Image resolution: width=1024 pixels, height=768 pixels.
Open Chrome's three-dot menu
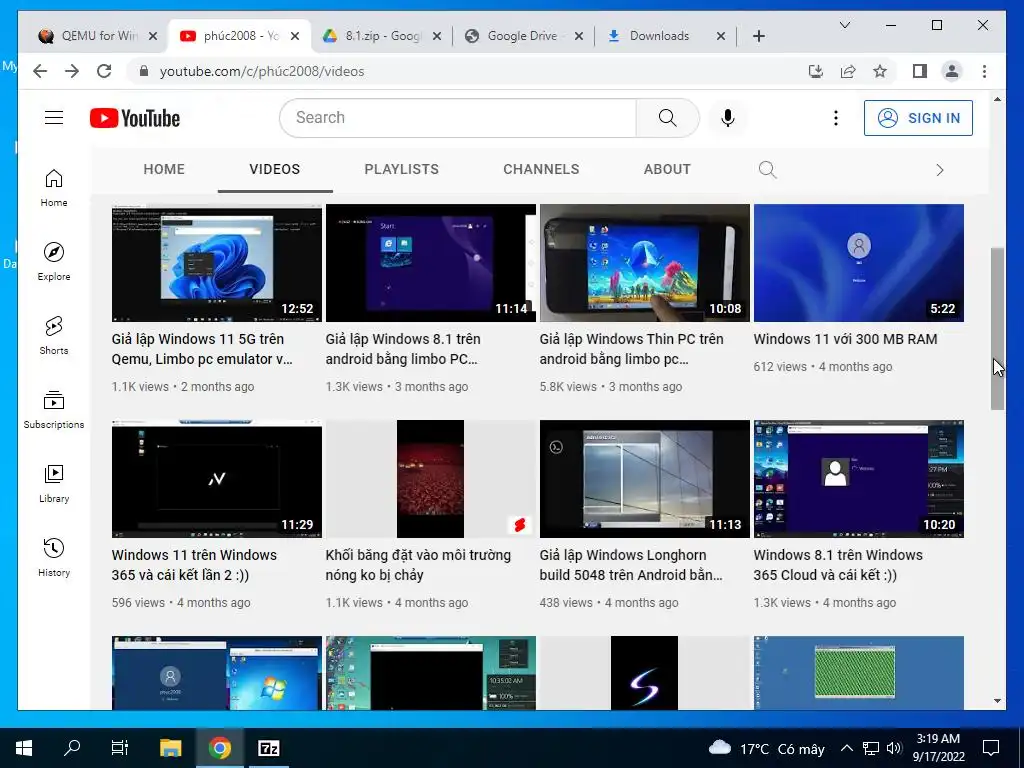point(984,71)
